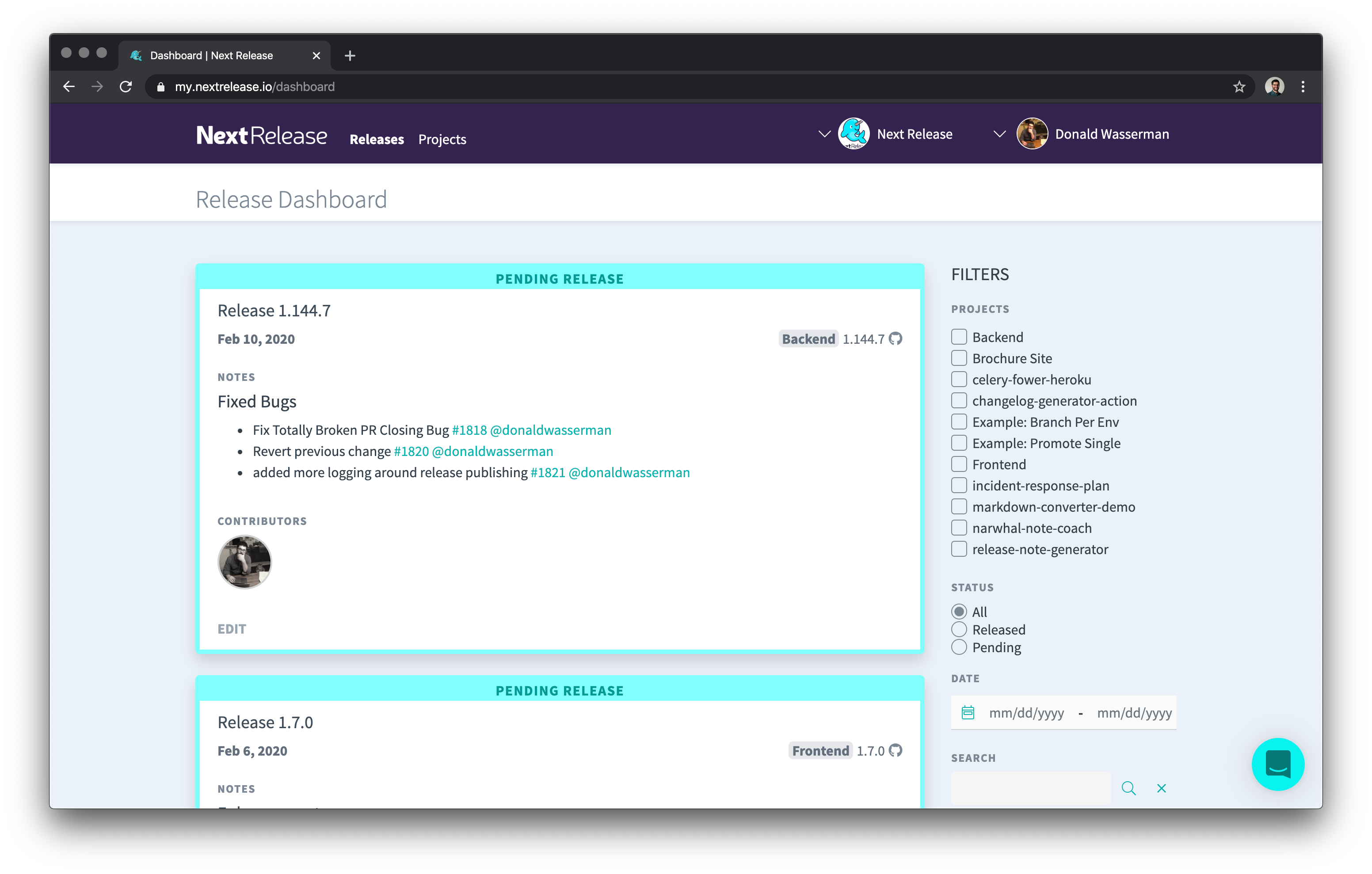Screen dimensions: 1372x874
Task: Check the Brochure Site project filter
Action: (x=959, y=358)
